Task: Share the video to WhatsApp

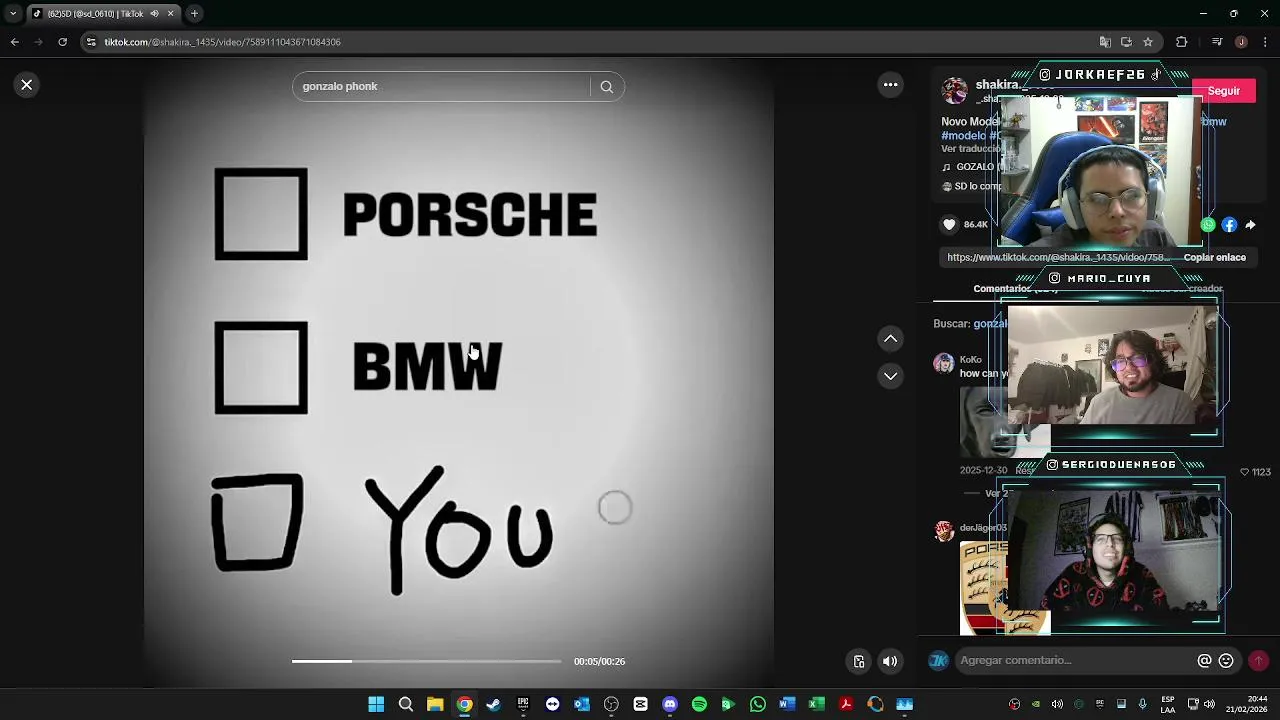Action: 1208,225
